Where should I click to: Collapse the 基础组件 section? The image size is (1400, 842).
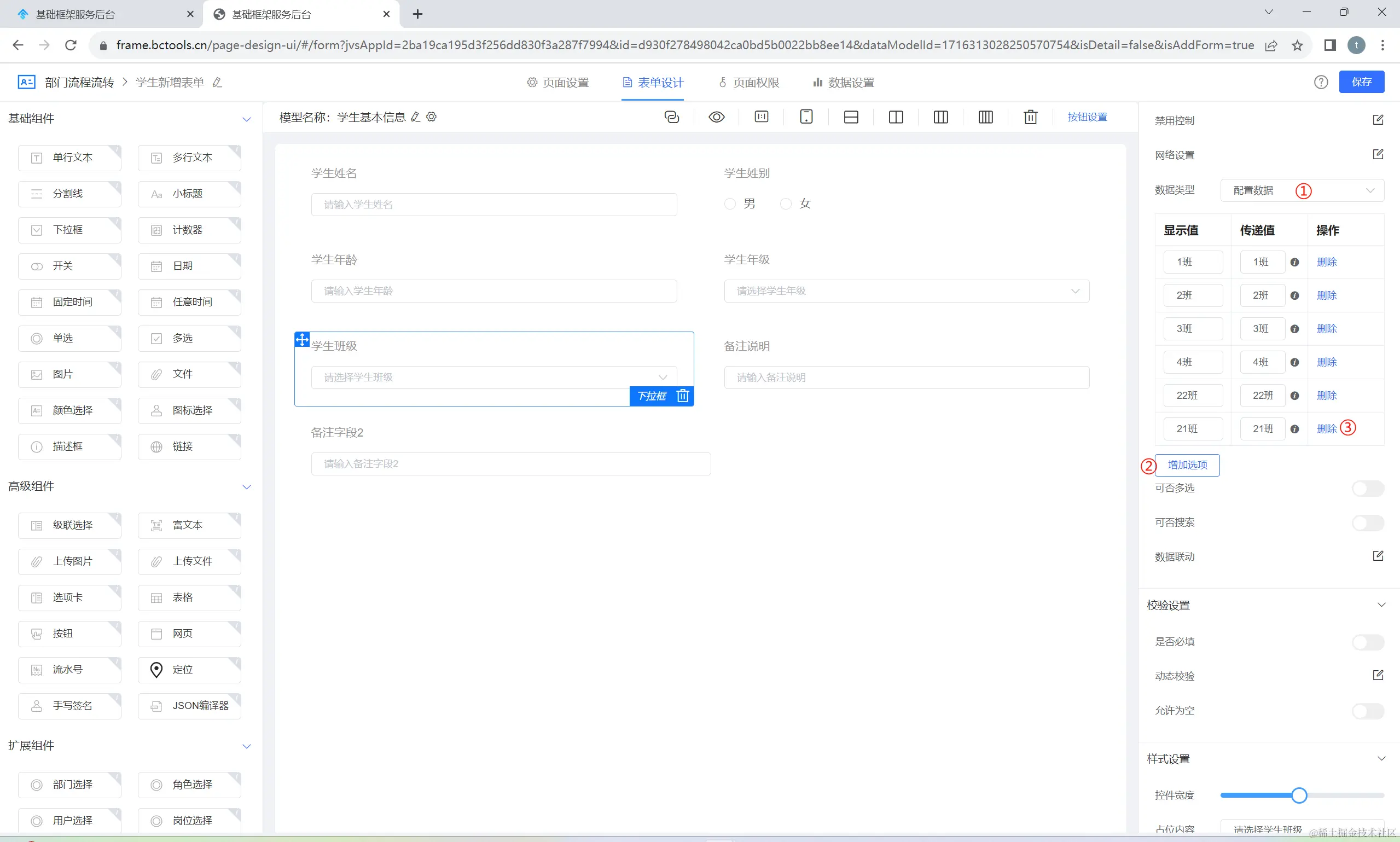[x=246, y=119]
